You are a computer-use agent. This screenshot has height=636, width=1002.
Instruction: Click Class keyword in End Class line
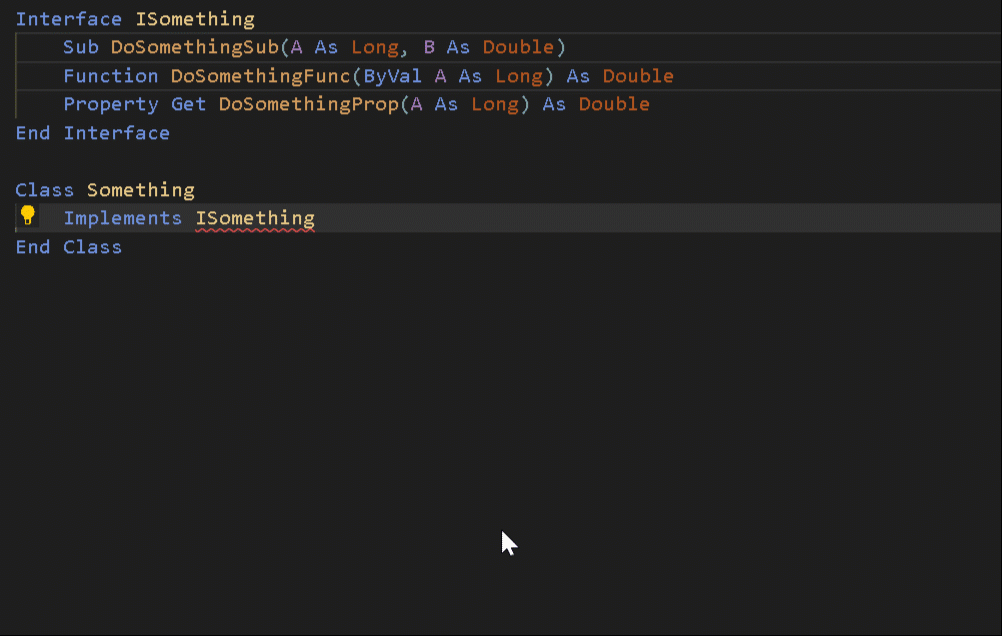click(93, 247)
